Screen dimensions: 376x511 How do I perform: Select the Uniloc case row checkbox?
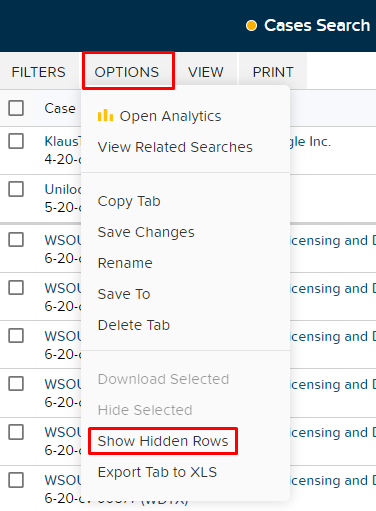16,189
